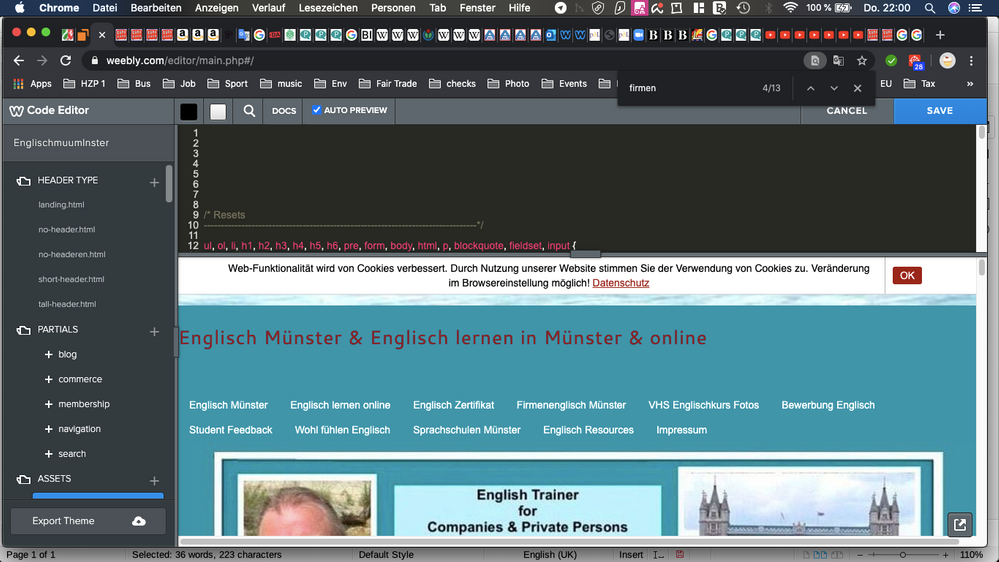The height and width of the screenshot is (562, 999).
Task: Close the find-in-page bar
Action: tap(857, 88)
